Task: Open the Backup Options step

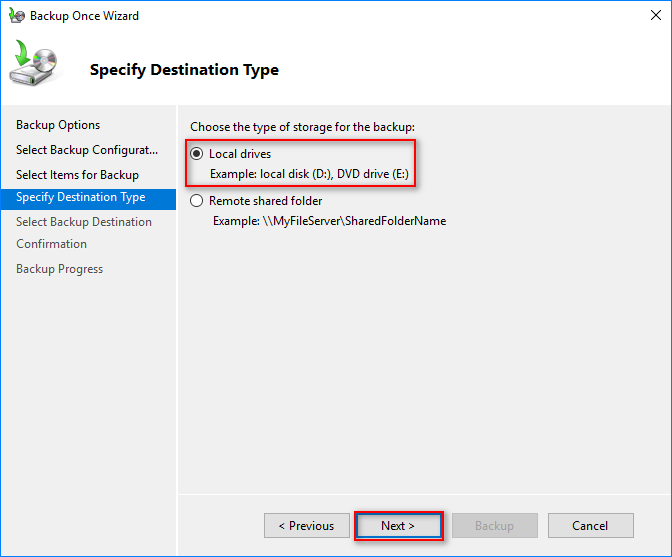Action: (58, 125)
